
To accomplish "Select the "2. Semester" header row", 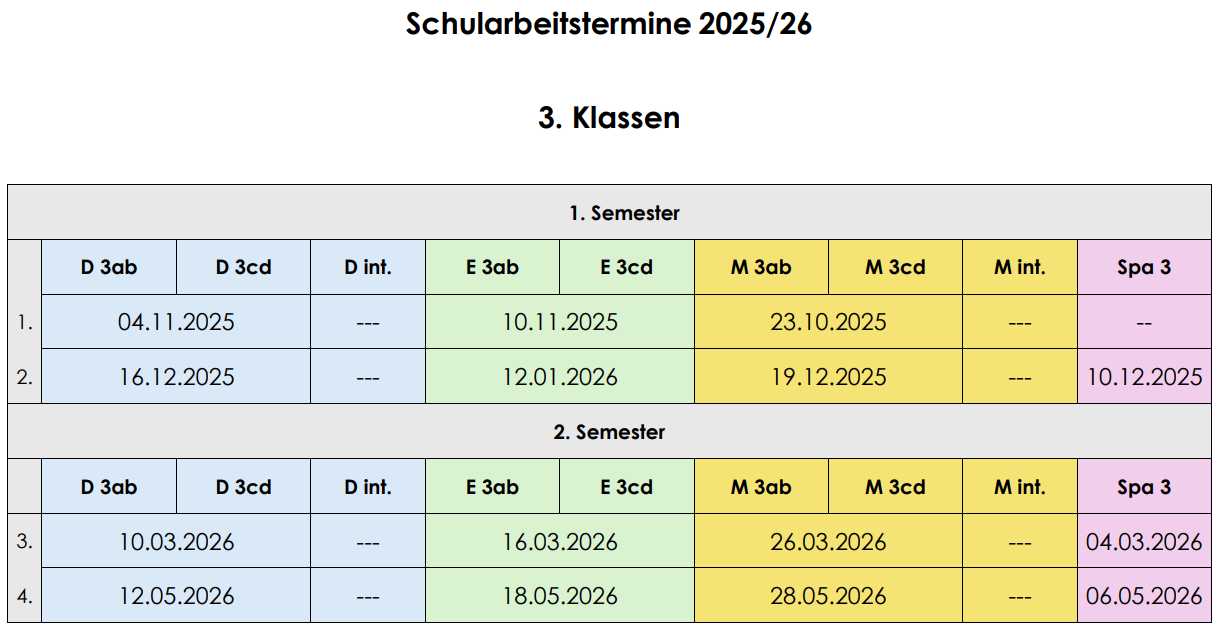I will [609, 432].
